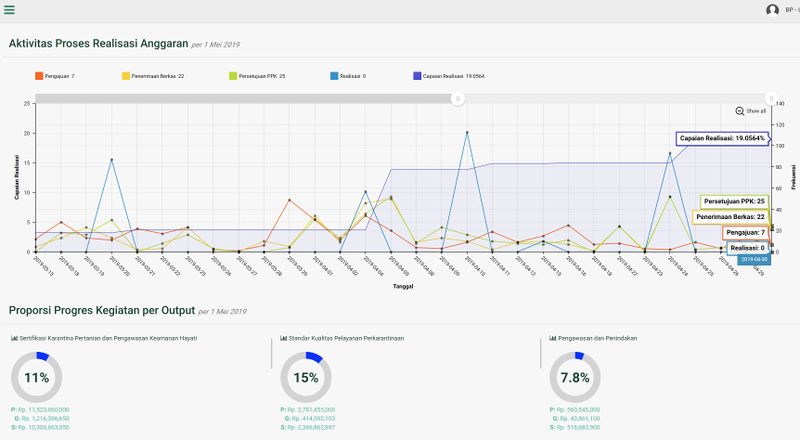Click the 2019-04-30 date cursor label
Screen dimensions: 800x440
[x=754, y=260]
